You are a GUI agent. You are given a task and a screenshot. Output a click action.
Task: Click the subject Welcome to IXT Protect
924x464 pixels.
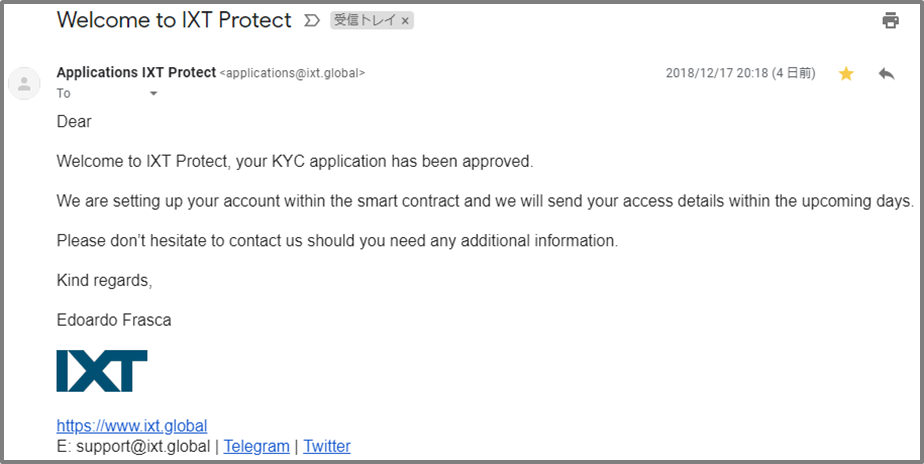(174, 20)
